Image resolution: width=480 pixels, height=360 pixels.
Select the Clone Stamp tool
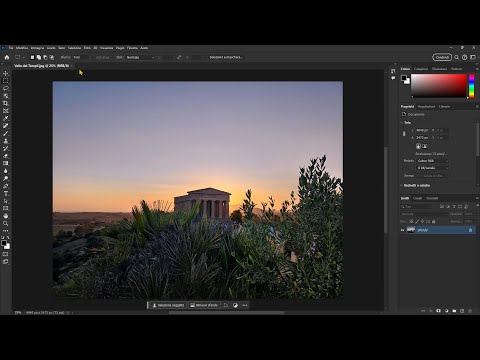pos(6,141)
